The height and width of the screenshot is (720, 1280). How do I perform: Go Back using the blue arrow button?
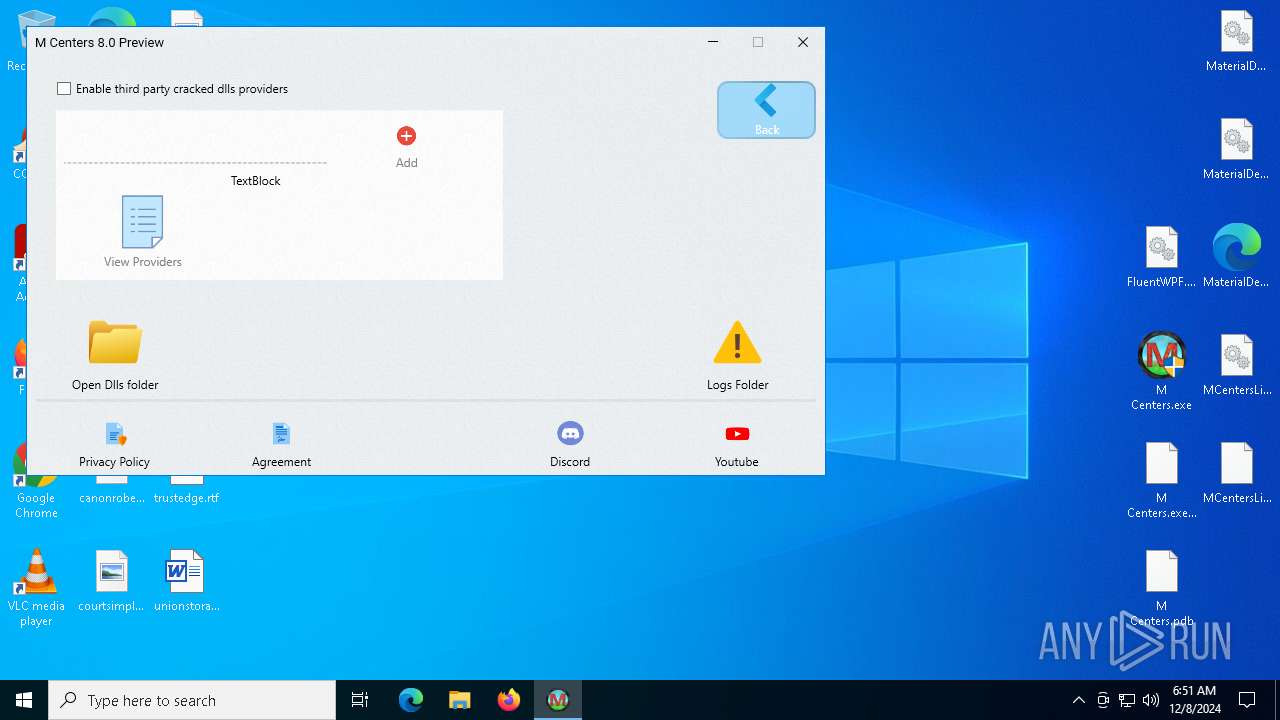point(766,109)
